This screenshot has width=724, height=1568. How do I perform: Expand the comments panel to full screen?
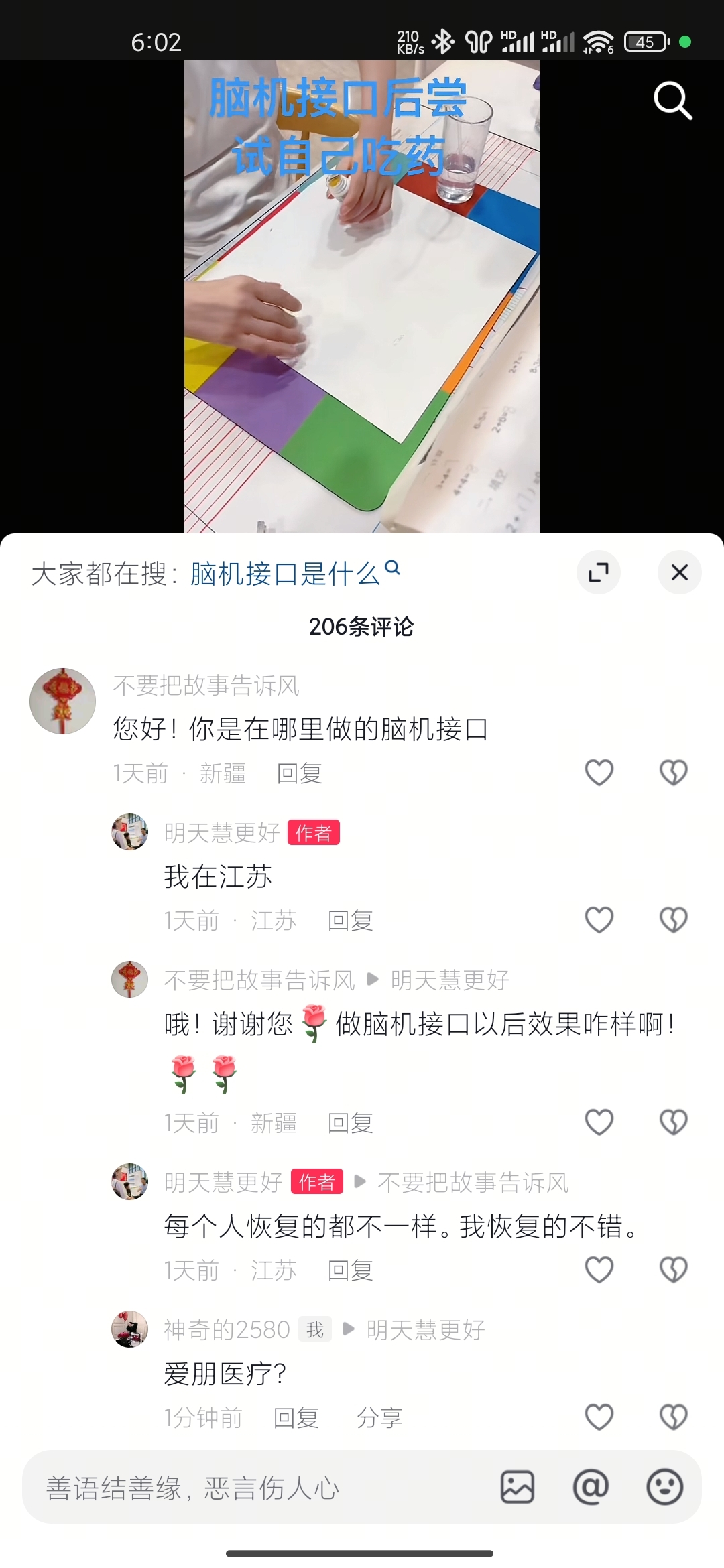click(599, 573)
